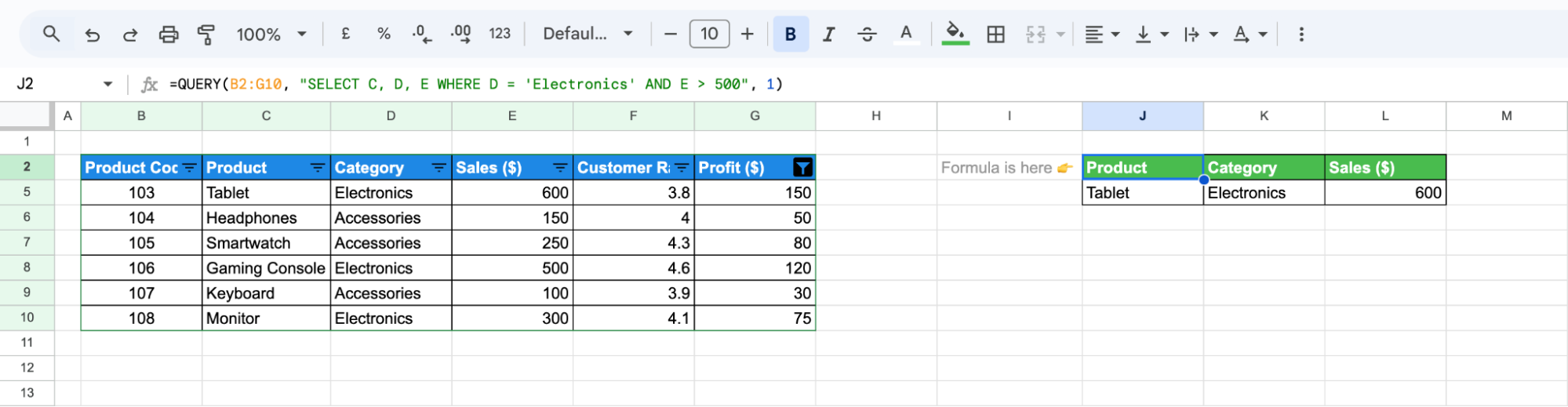Open the 123 more formats menu

(x=500, y=34)
